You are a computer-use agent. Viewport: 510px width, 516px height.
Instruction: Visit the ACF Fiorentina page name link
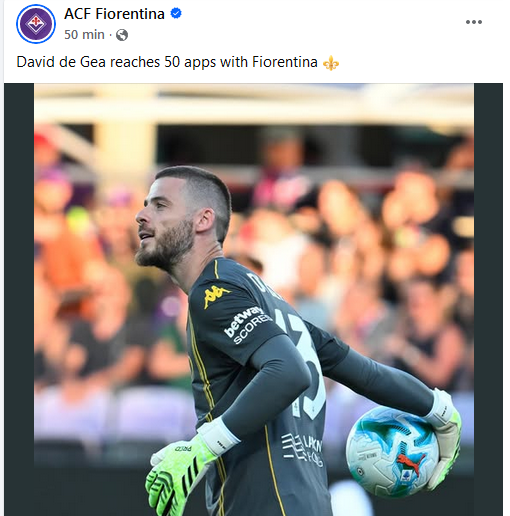pyautogui.click(x=114, y=14)
